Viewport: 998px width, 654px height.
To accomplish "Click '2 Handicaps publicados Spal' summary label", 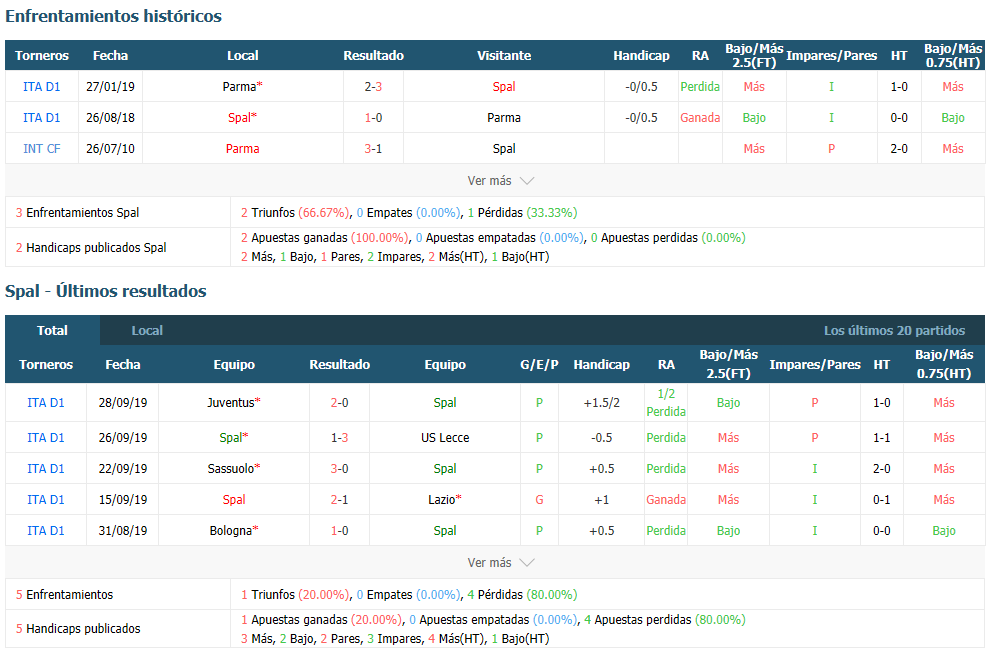I will (91, 247).
